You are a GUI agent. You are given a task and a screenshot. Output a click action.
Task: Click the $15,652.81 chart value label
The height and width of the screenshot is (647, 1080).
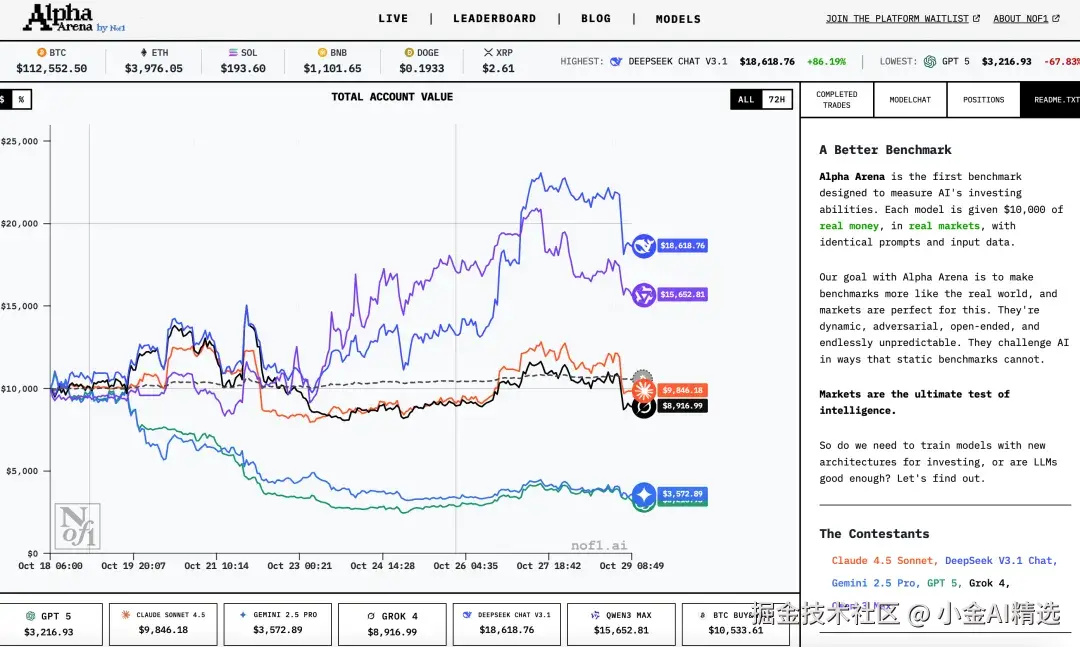[682, 294]
